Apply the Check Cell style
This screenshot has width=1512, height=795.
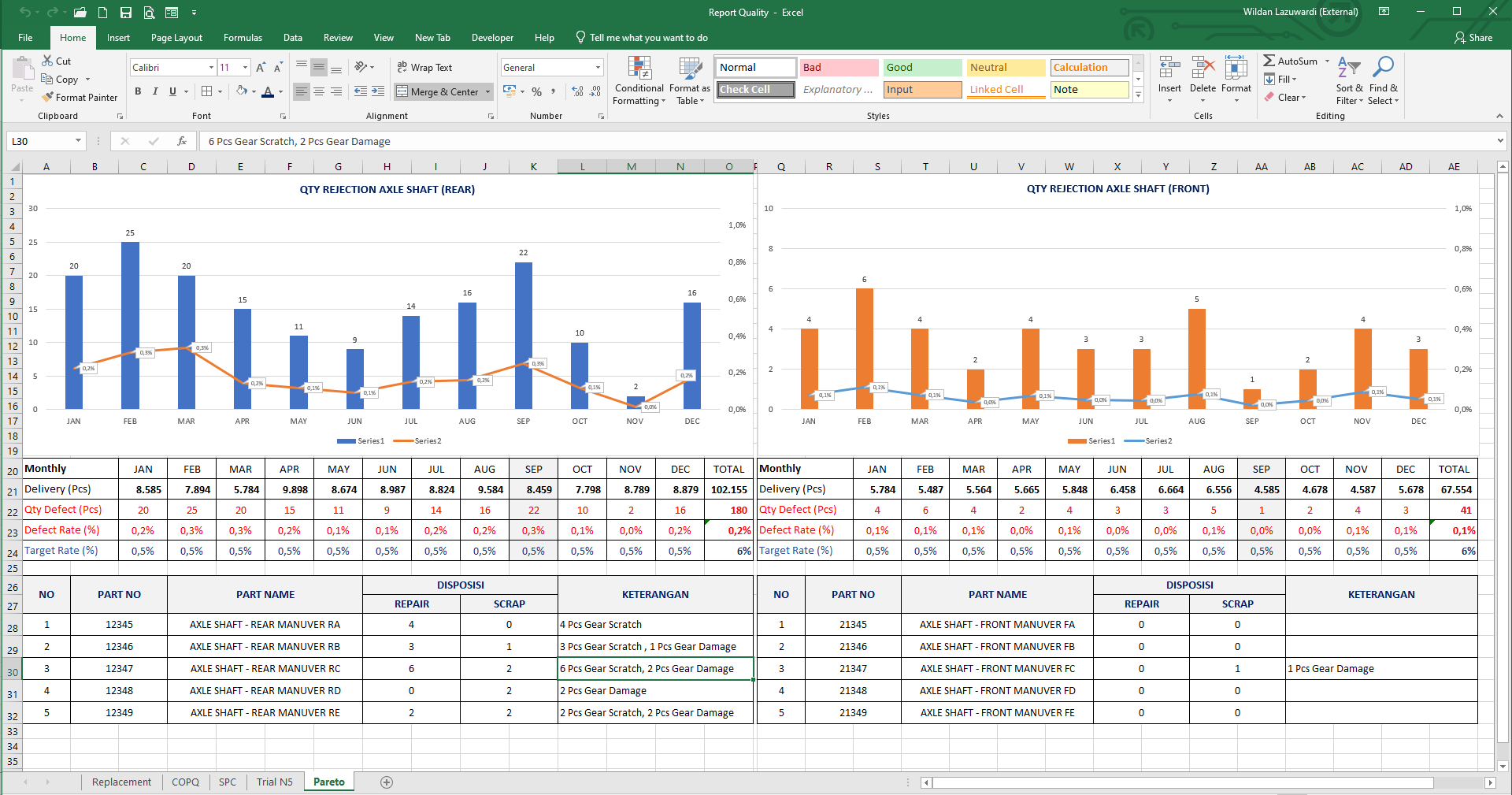coord(756,90)
